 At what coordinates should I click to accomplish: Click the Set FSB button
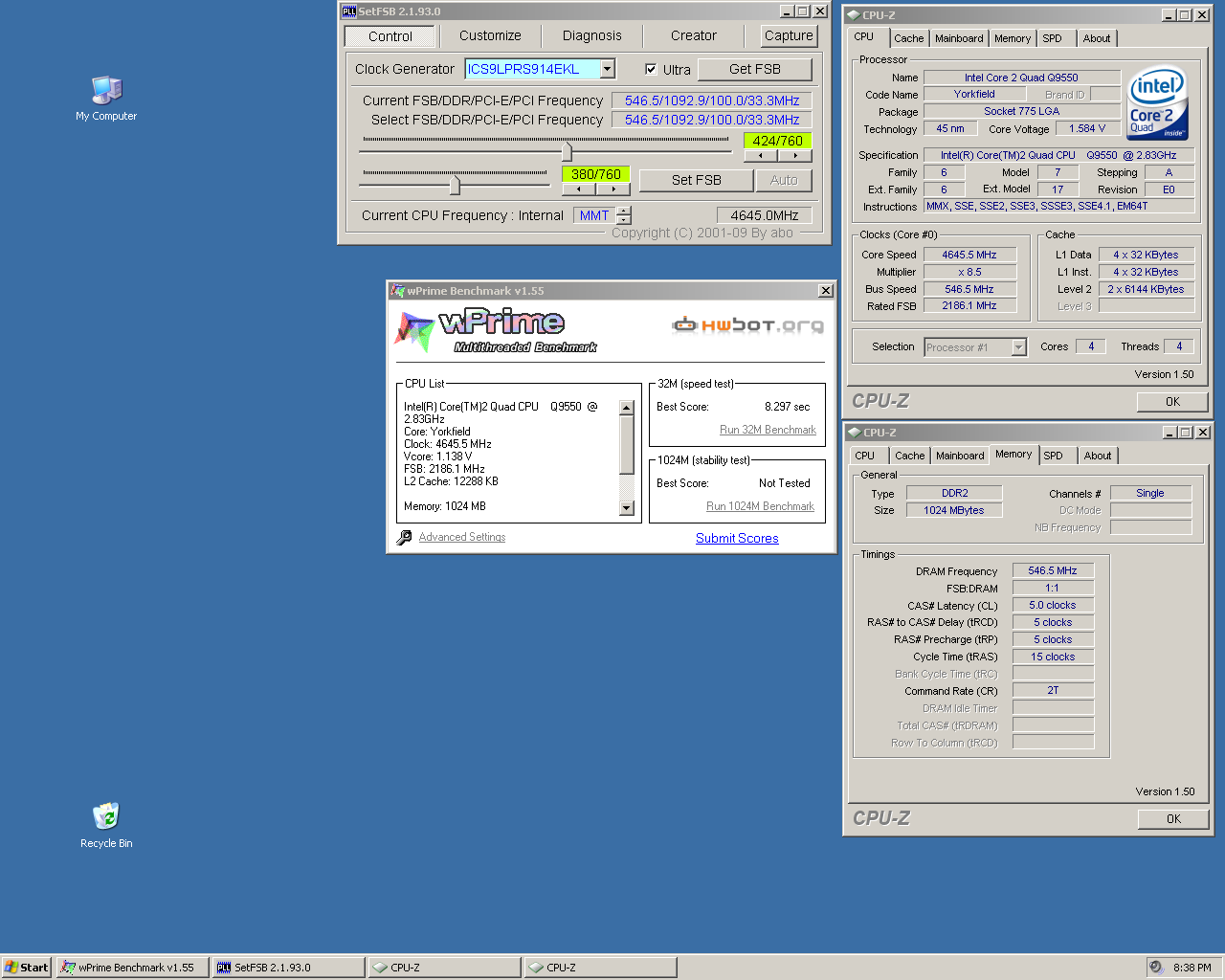pyautogui.click(x=696, y=180)
